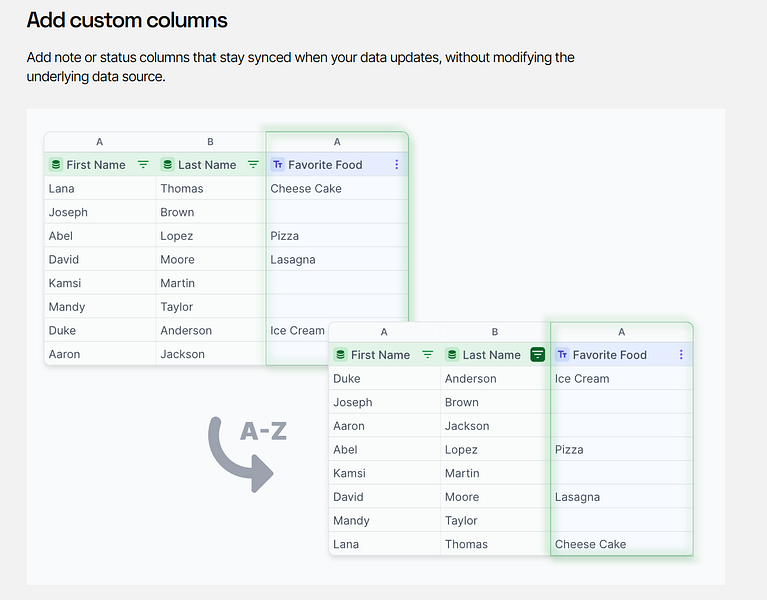Click the Aaron cell in upper table
Viewport: 767px width, 600px height.
coord(100,354)
